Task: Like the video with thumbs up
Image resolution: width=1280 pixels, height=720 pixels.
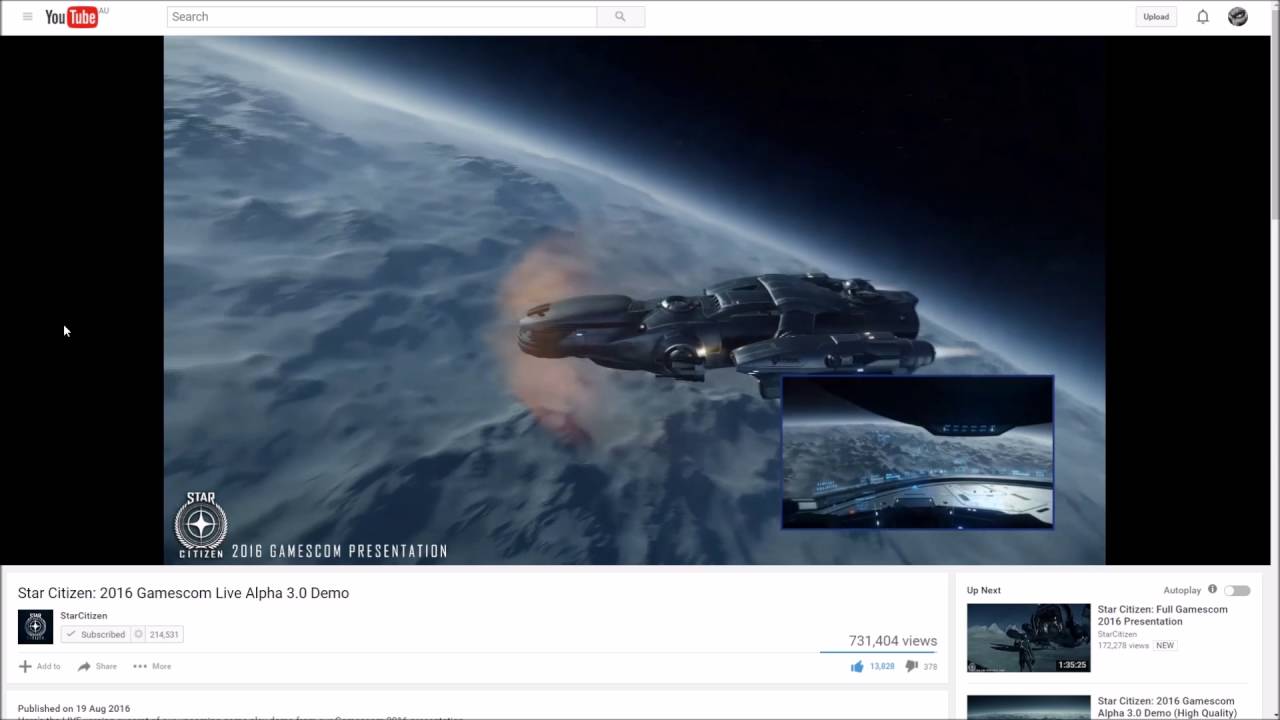Action: [857, 666]
